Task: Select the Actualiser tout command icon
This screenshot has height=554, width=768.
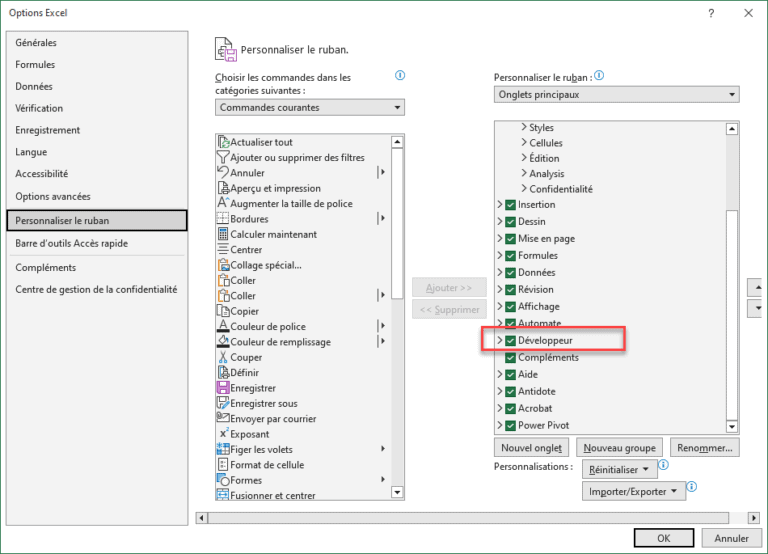Action: 223,142
